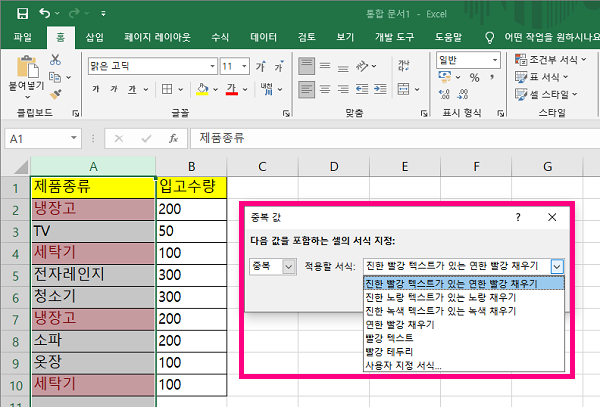Click the dialog help question mark button
Image resolution: width=600 pixels, height=407 pixels.
[x=518, y=217]
